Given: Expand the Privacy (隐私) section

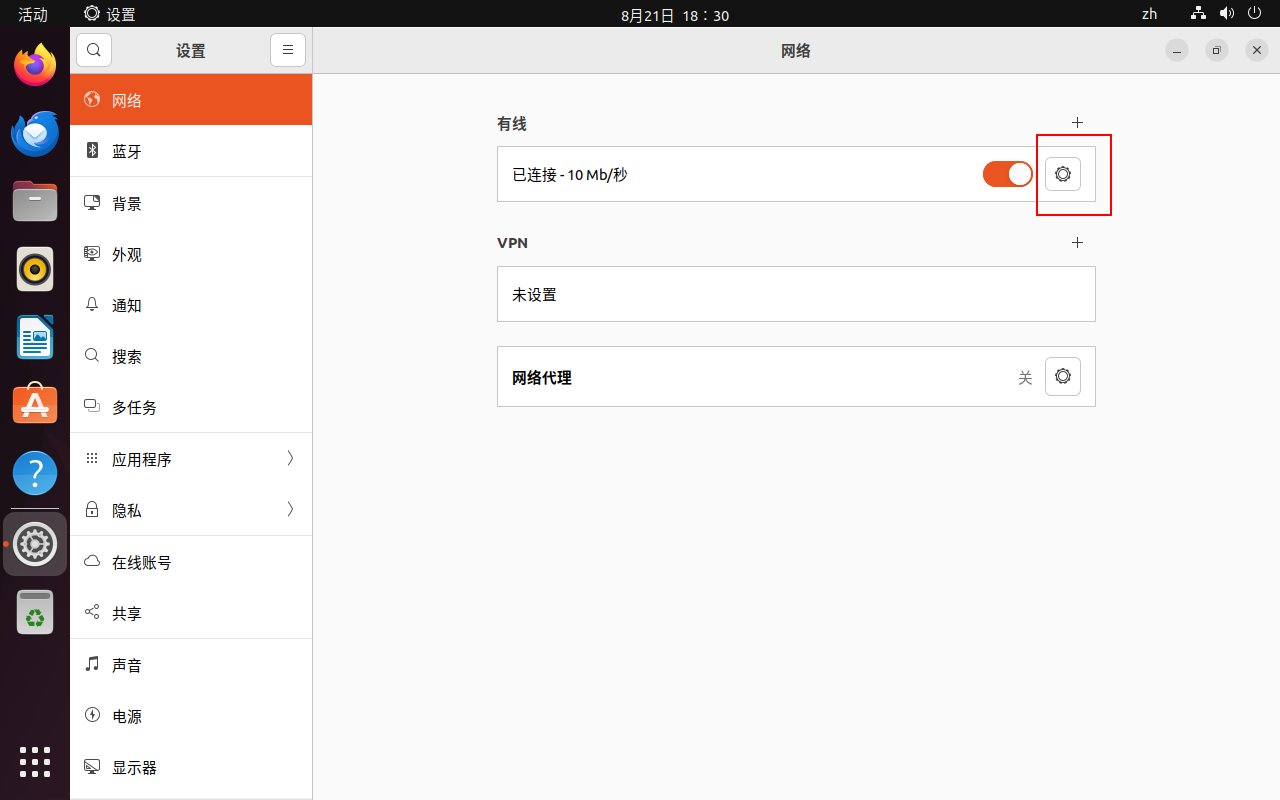Looking at the screenshot, I should click(190, 510).
